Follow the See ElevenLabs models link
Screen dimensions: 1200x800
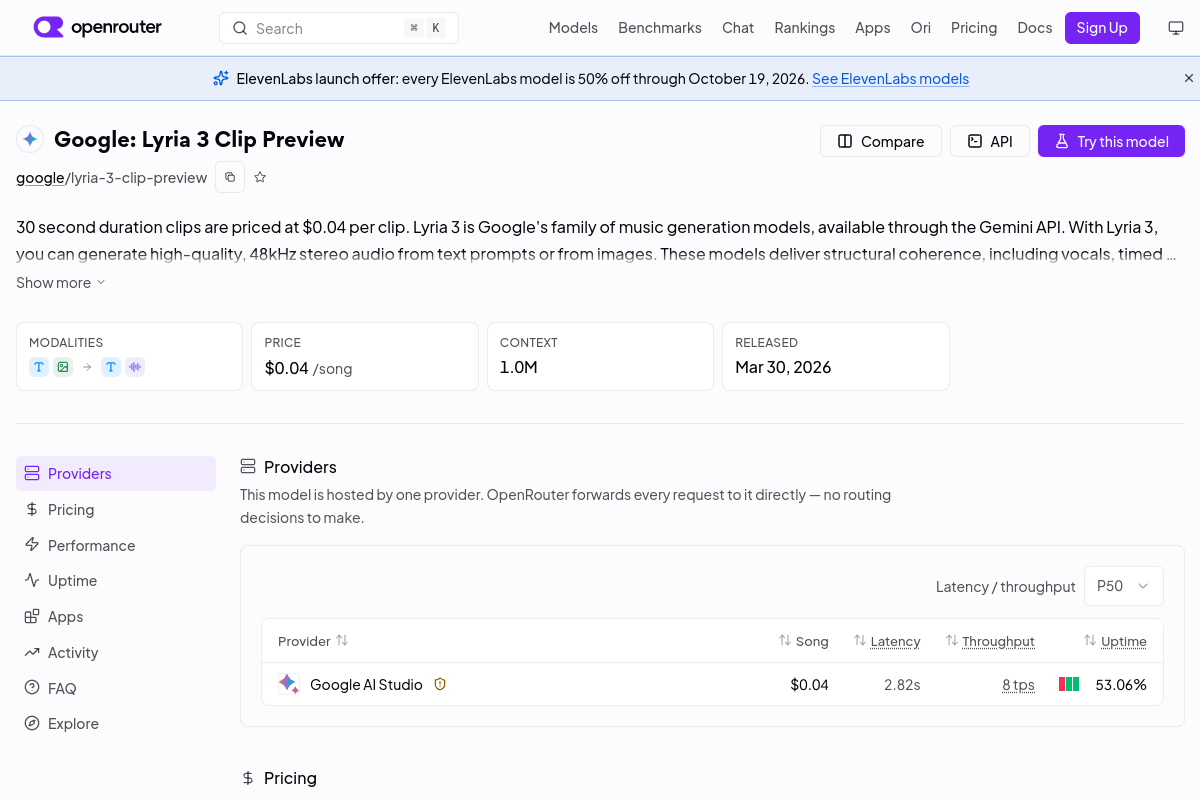coord(890,79)
